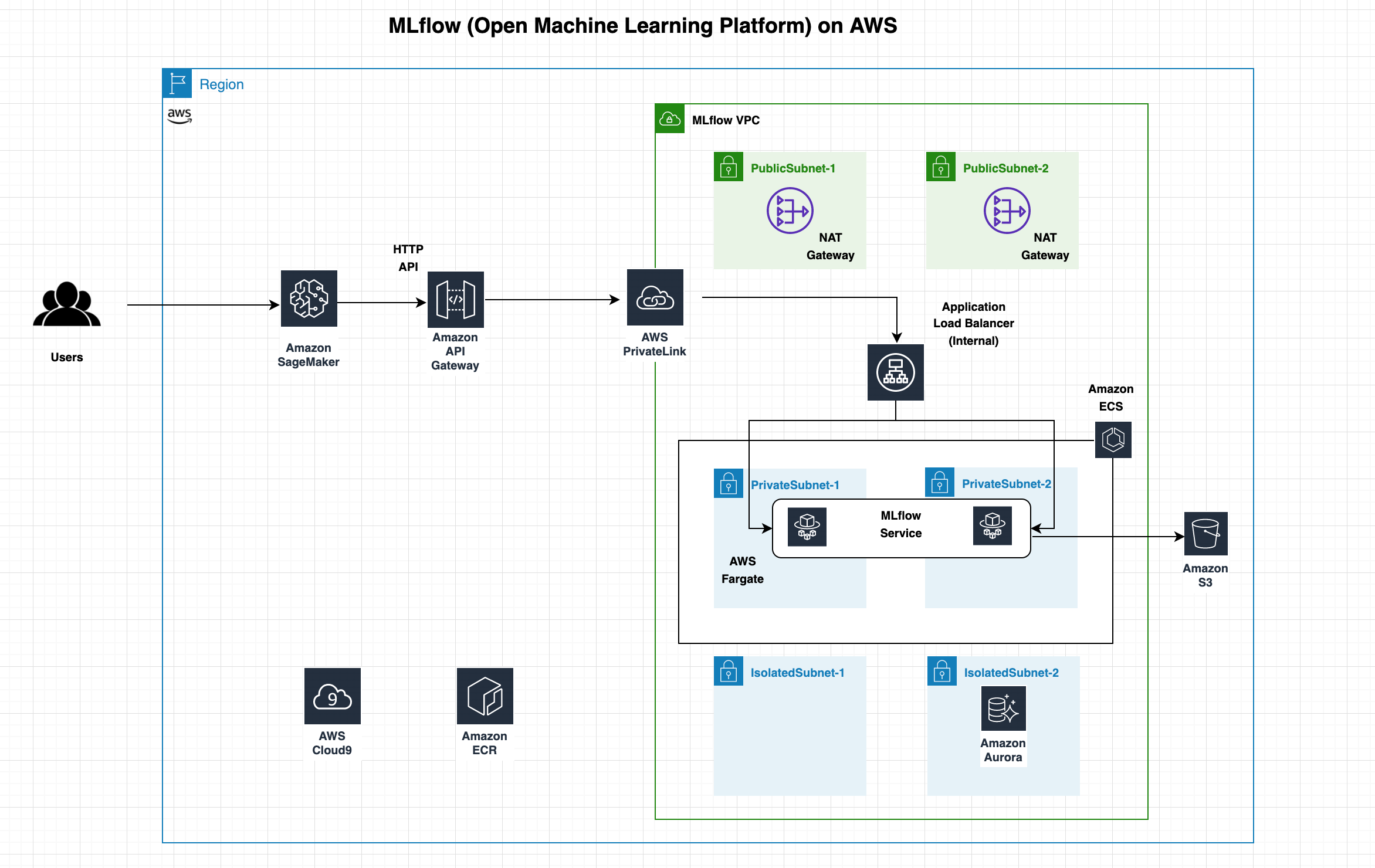Screen dimensions: 1375x868
Task: Select the Amazon ECS label
Action: coord(1111,398)
